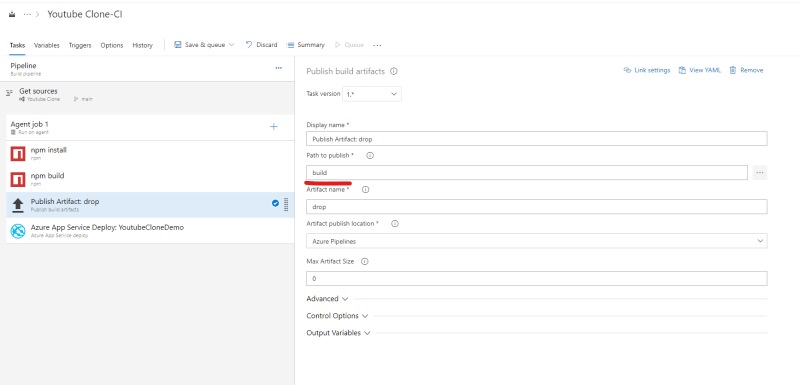Open the pipeline Summary
800x385 pixels.
coord(306,45)
